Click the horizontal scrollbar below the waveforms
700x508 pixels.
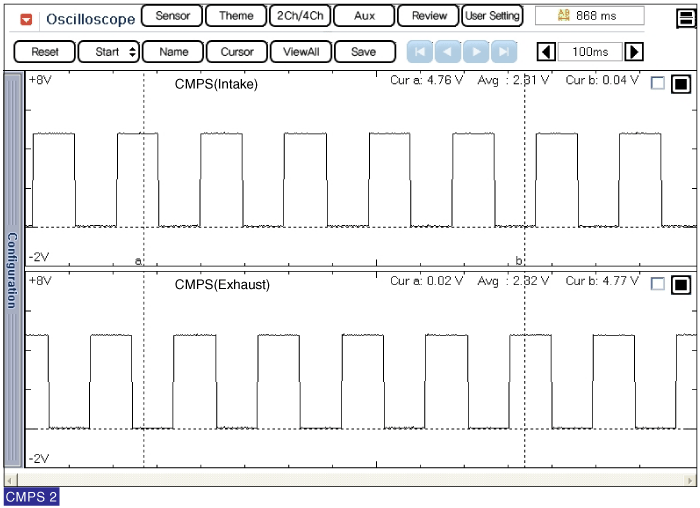coord(350,480)
